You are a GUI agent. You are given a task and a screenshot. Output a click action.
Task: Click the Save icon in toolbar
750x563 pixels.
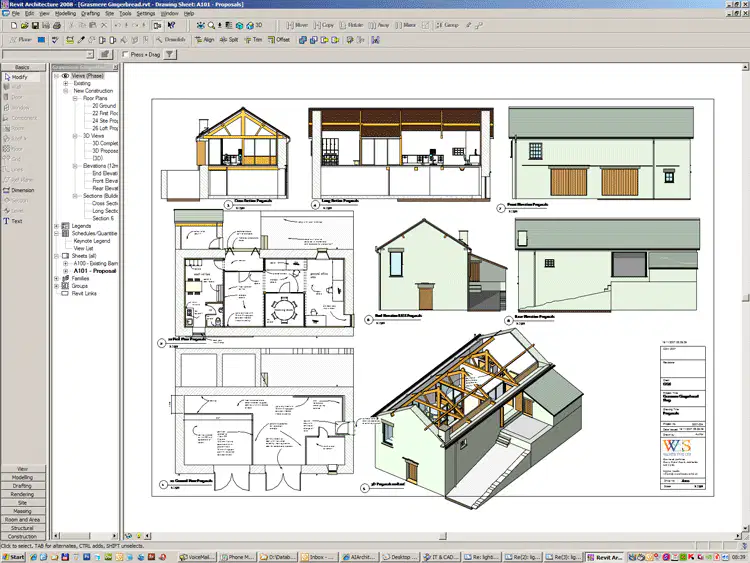click(x=35, y=25)
